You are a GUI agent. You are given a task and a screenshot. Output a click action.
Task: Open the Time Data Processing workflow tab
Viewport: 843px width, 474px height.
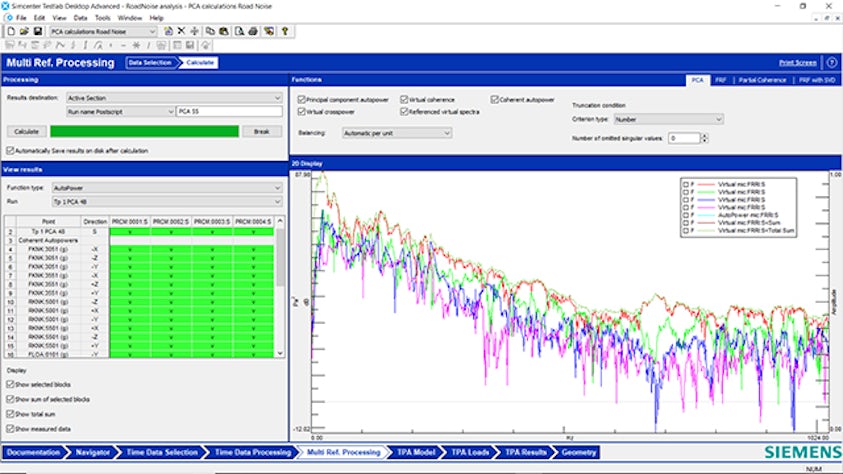click(x=253, y=453)
